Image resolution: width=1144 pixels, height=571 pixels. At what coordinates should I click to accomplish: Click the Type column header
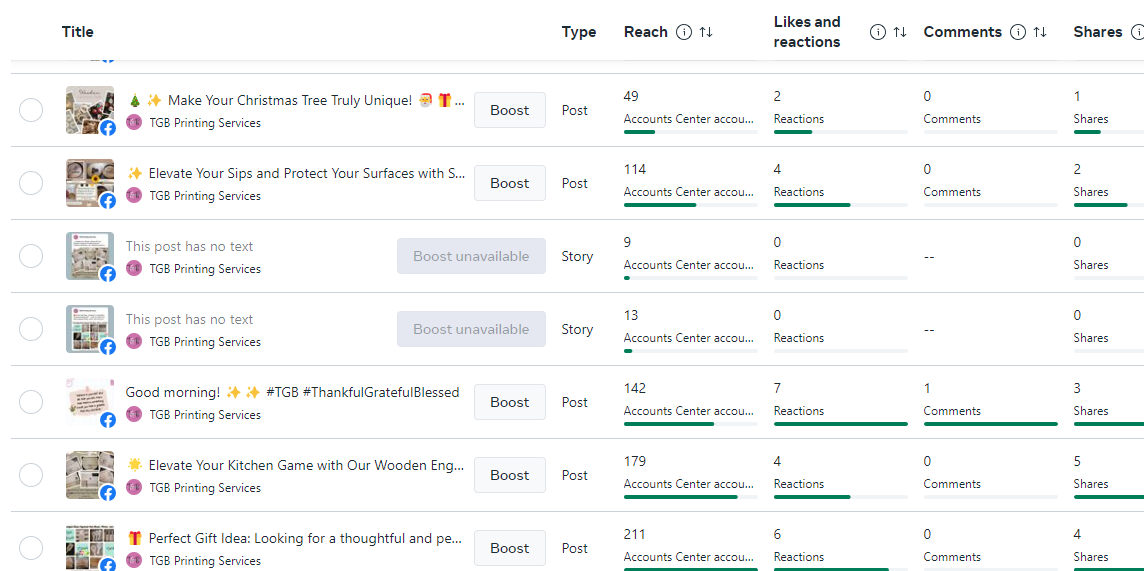click(x=579, y=32)
